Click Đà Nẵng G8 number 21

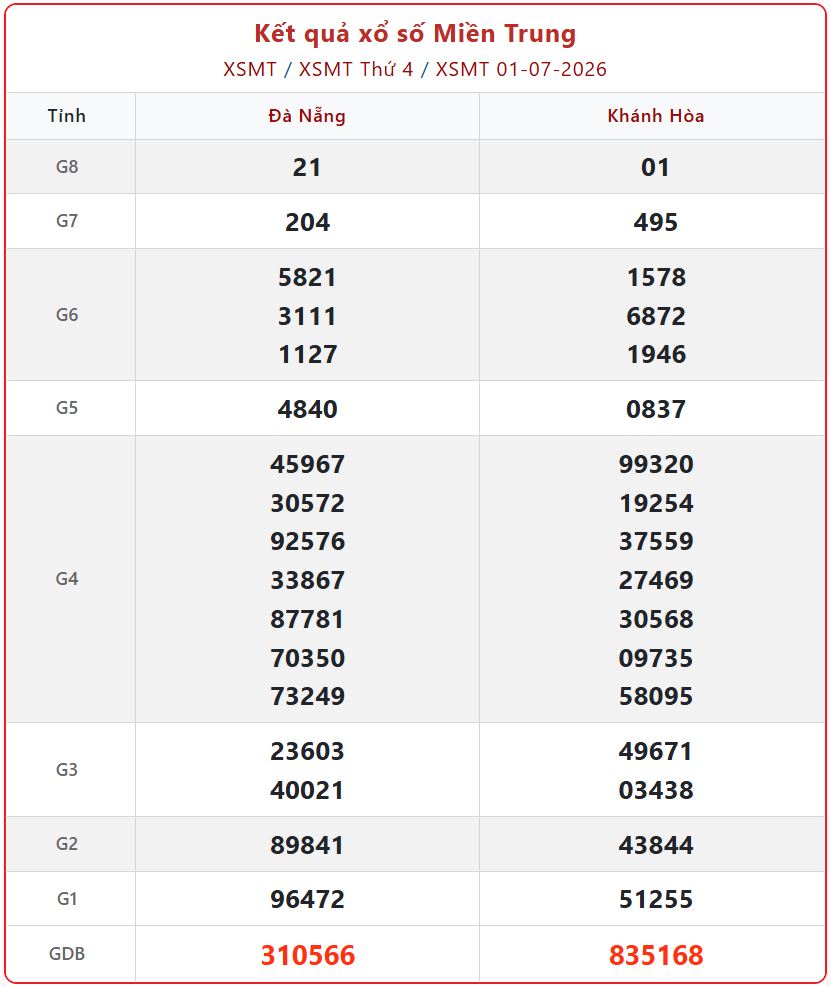pyautogui.click(x=307, y=167)
